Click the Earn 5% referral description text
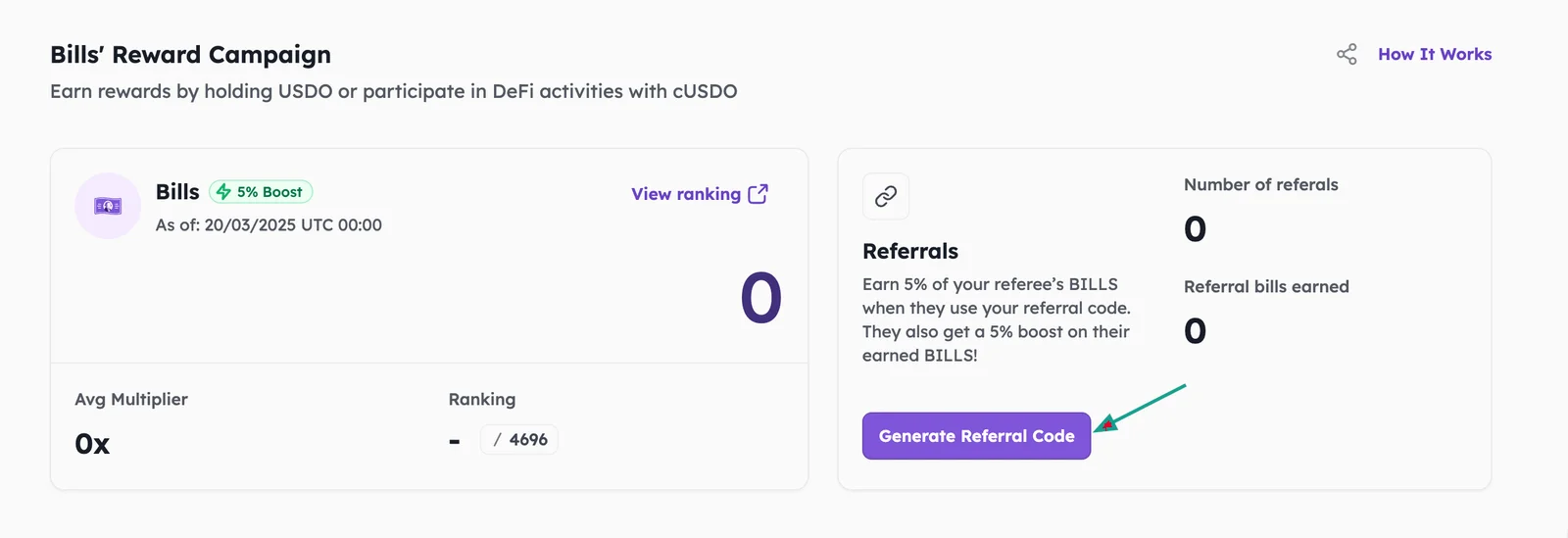This screenshot has height=538, width=1568. pyautogui.click(x=997, y=319)
